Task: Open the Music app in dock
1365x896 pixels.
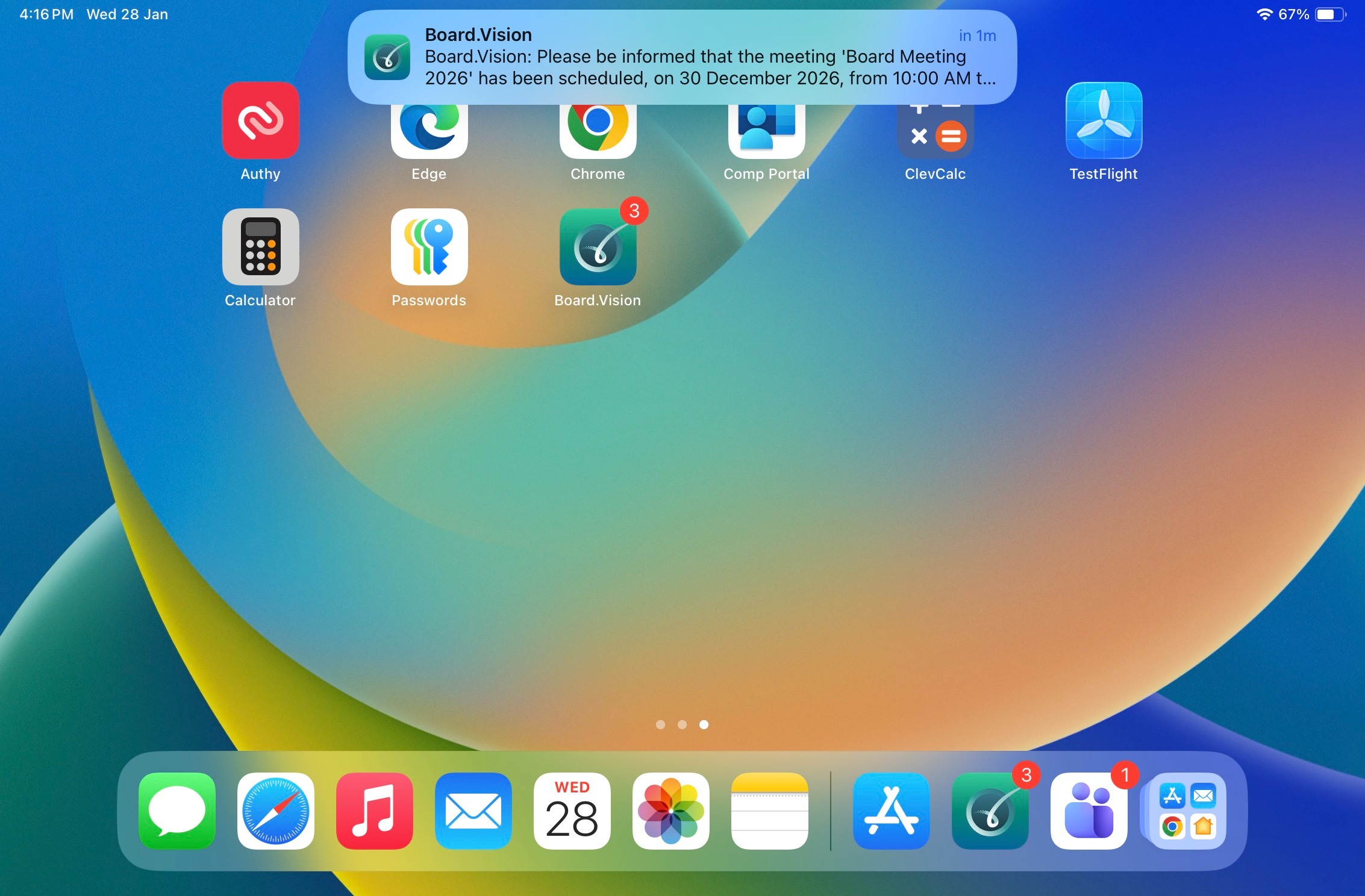Action: click(x=374, y=810)
